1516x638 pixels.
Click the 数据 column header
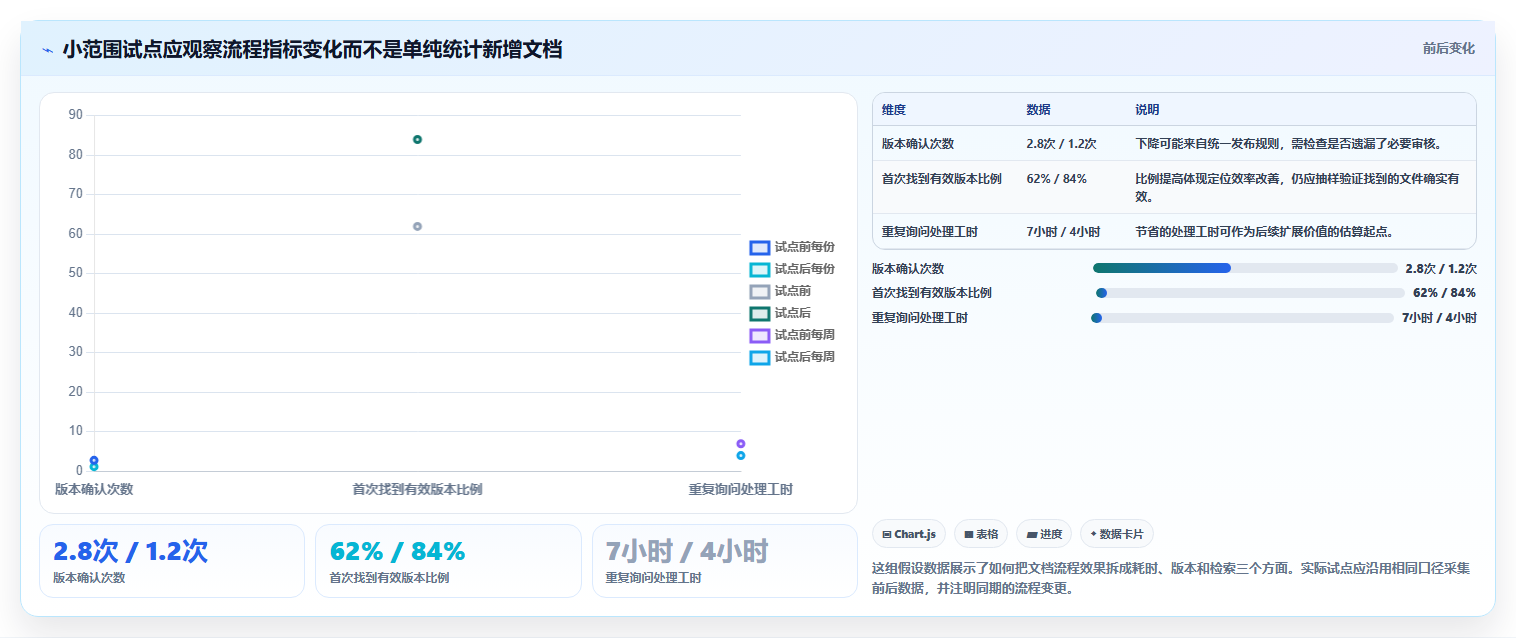point(1038,110)
